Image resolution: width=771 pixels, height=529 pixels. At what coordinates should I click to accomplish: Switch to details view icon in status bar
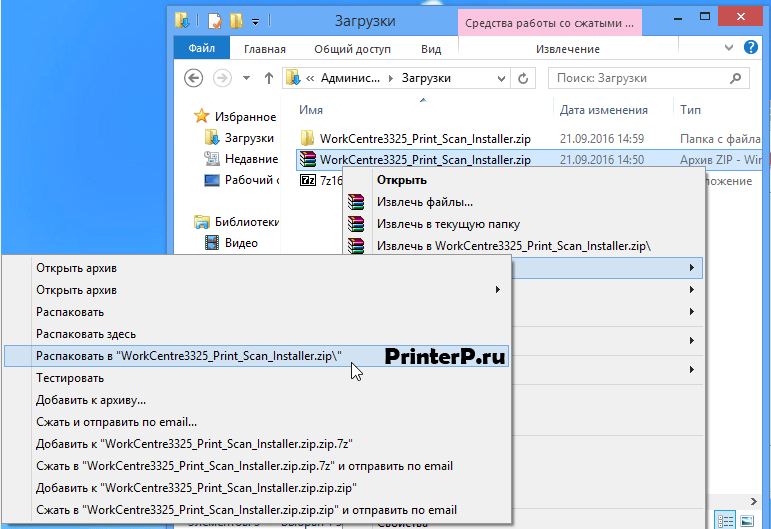(726, 521)
